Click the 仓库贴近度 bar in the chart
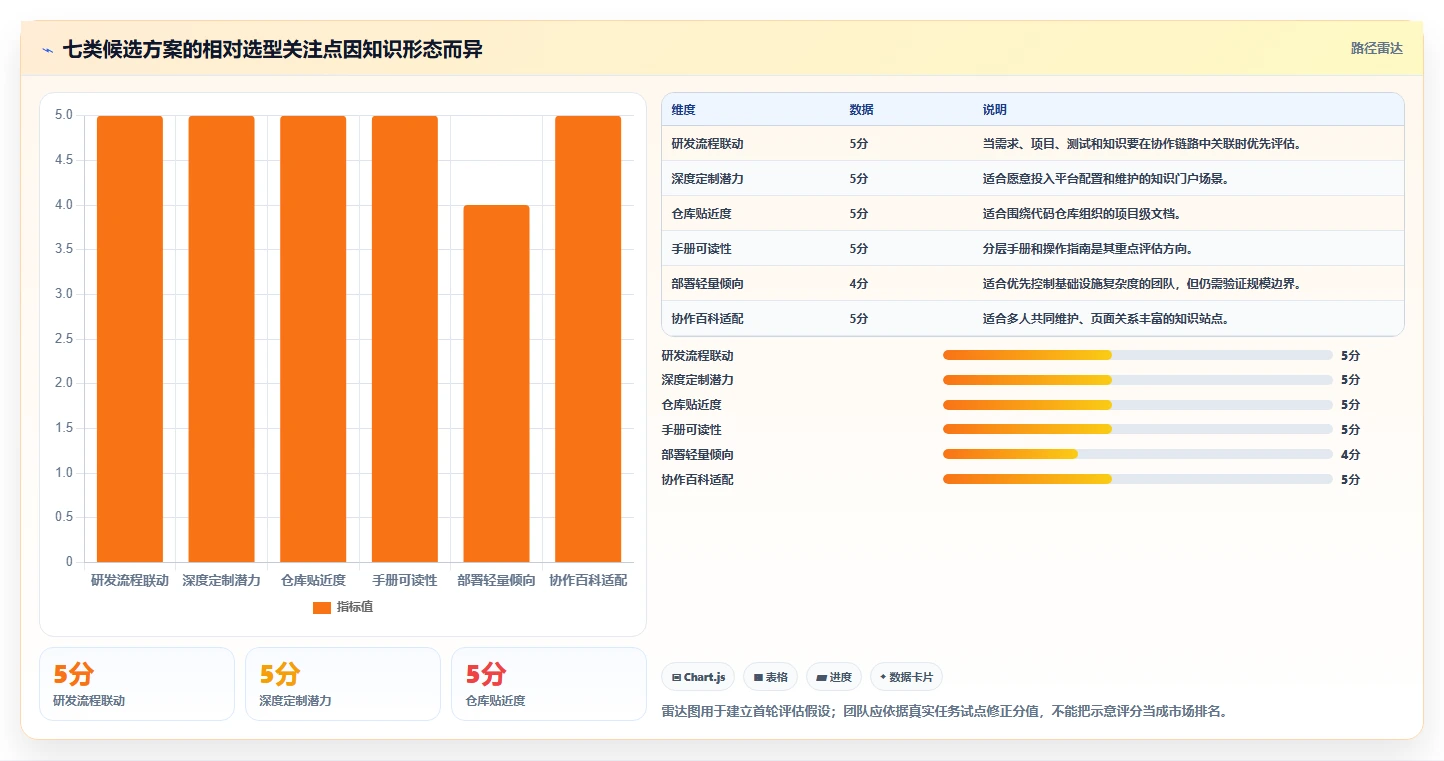 pos(313,339)
